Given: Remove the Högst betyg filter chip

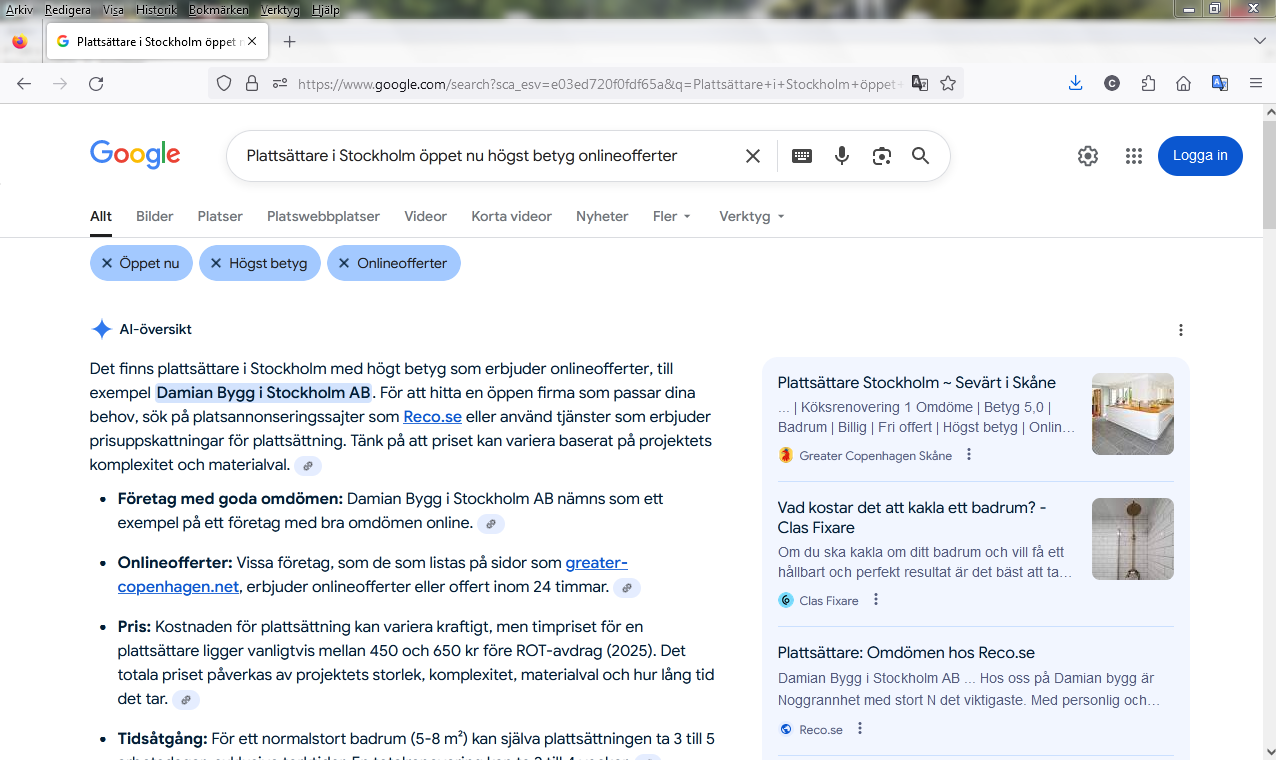Looking at the screenshot, I should tap(215, 263).
